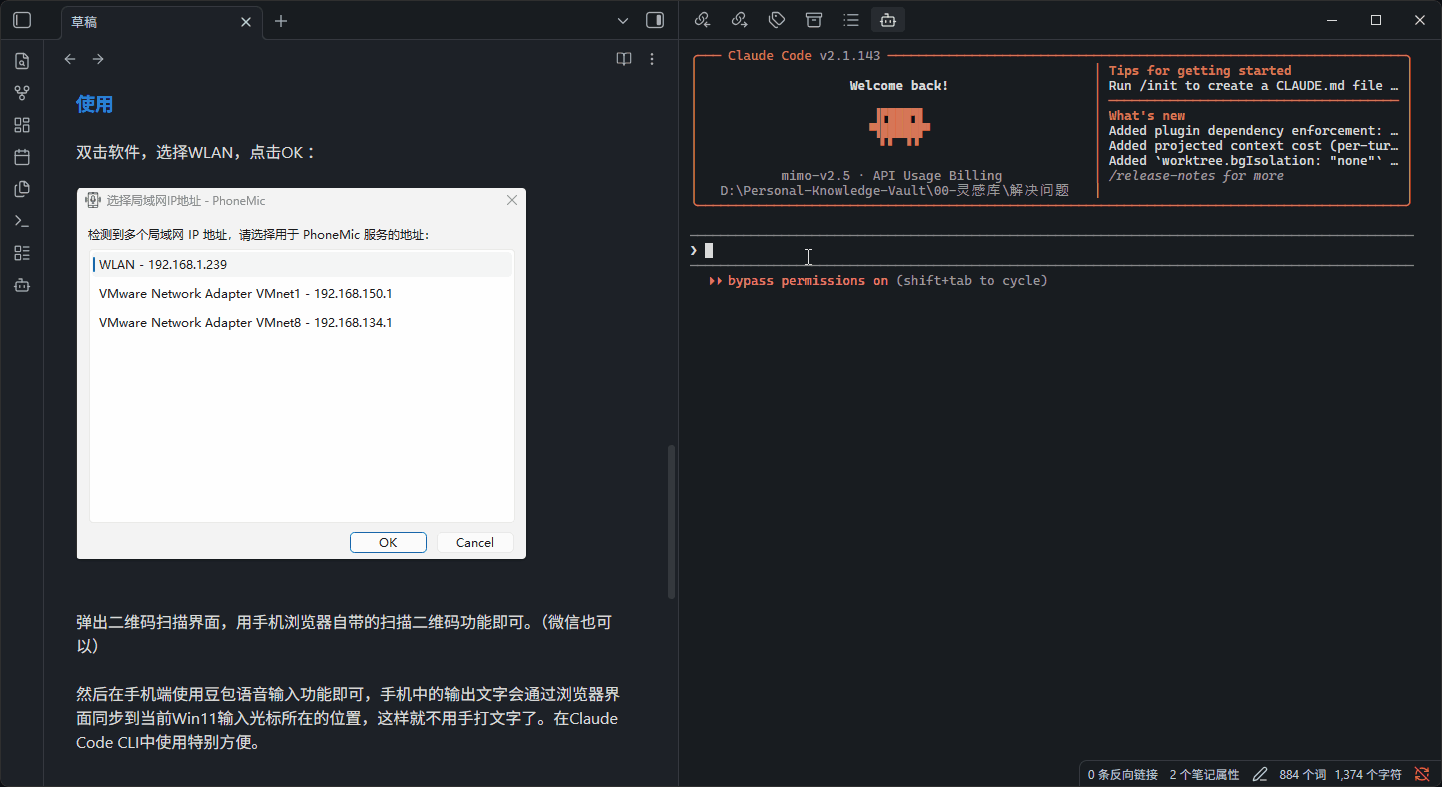Click mimo-v2.5 · API Usage Billing text

892,176
